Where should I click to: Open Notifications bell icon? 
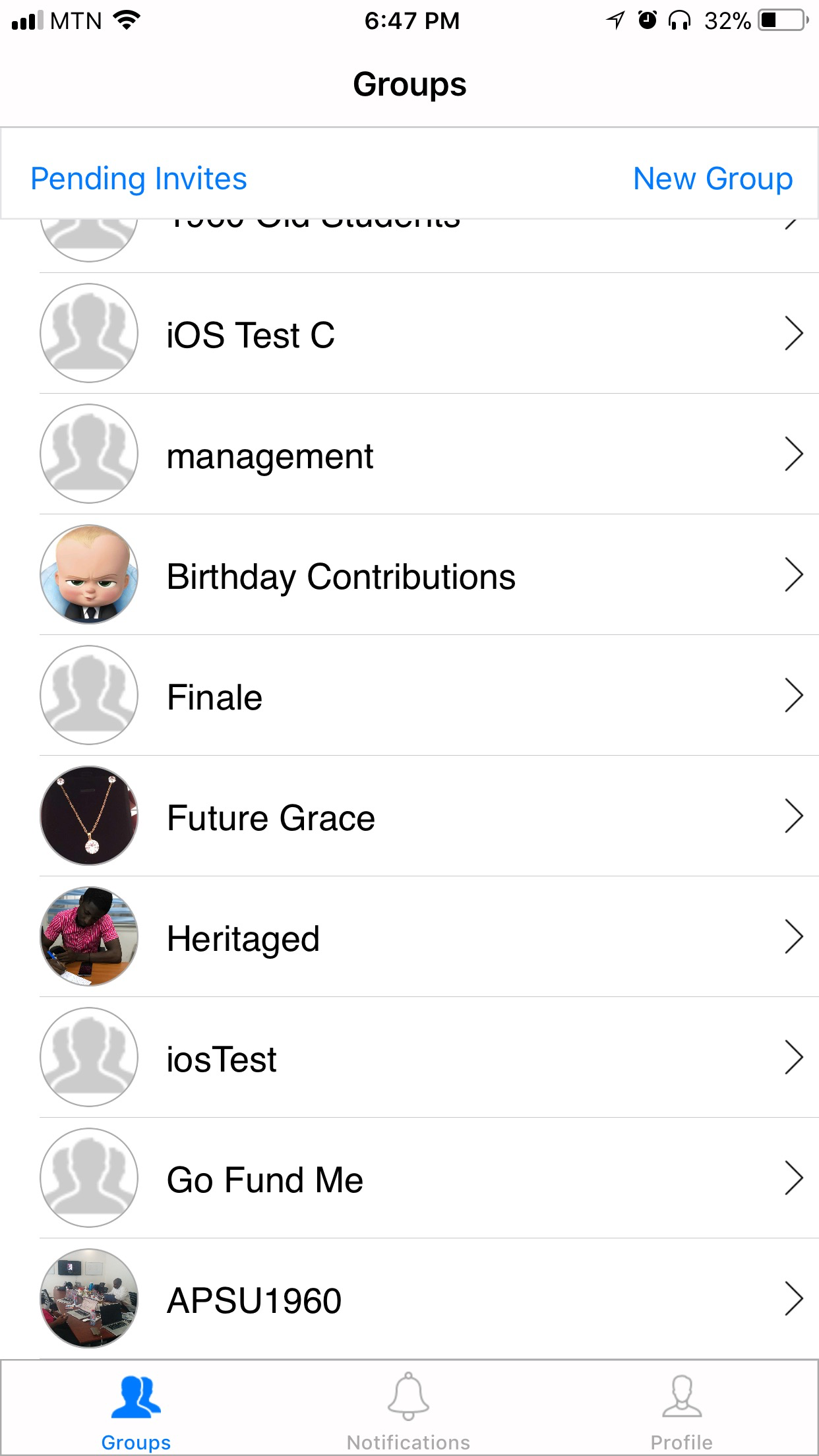408,1397
